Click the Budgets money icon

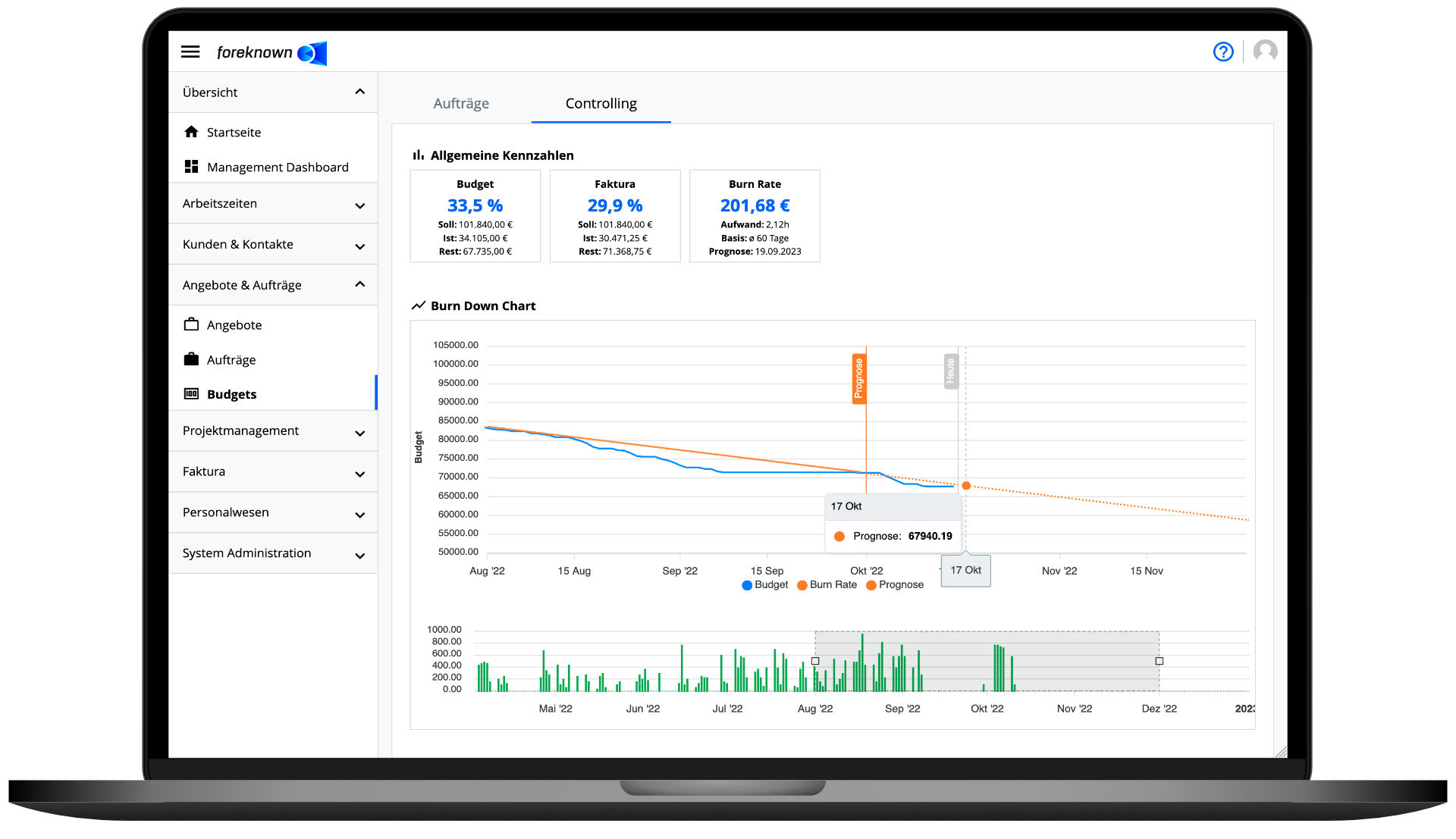191,394
